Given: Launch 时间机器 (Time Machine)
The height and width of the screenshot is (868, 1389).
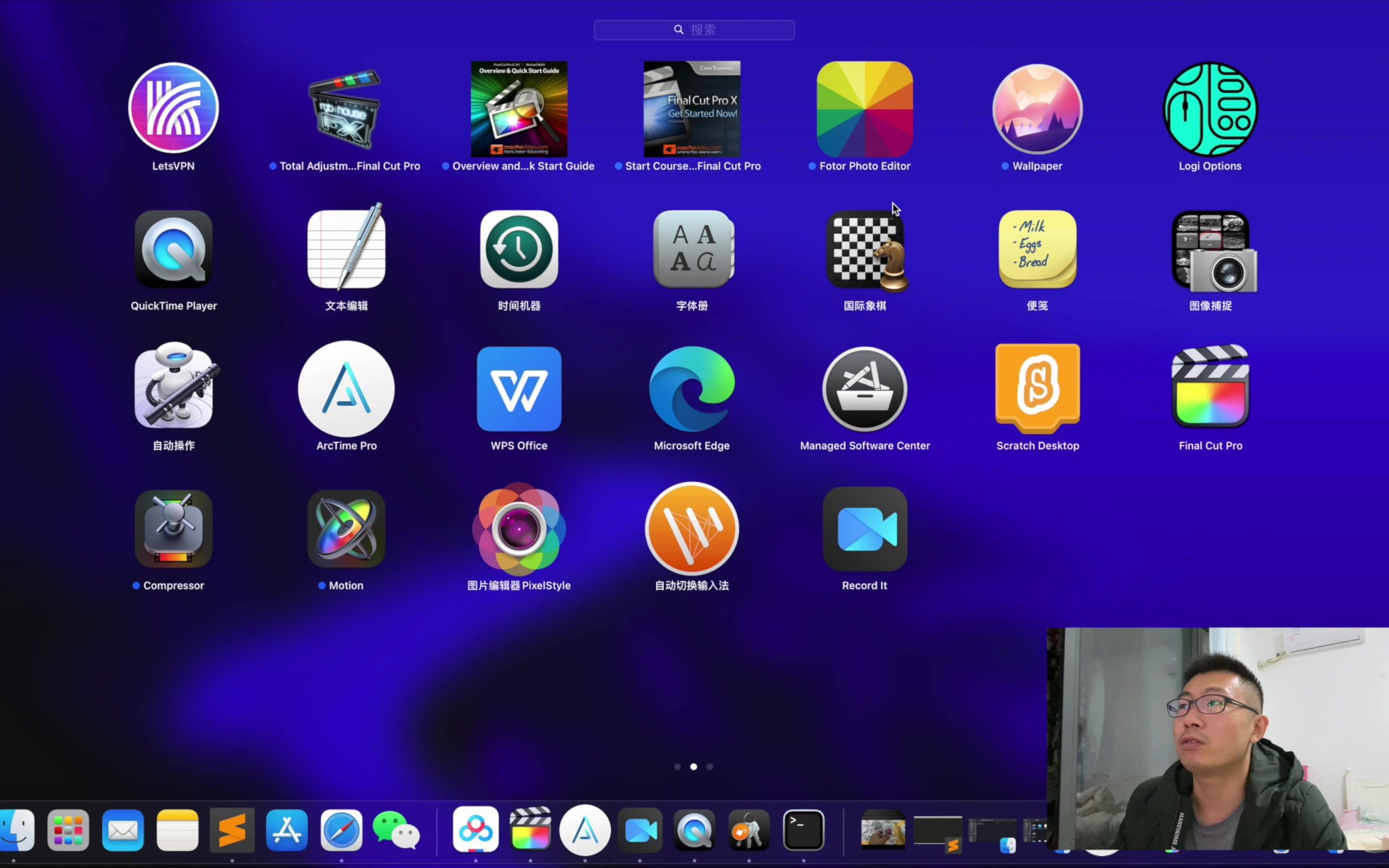Looking at the screenshot, I should click(519, 249).
